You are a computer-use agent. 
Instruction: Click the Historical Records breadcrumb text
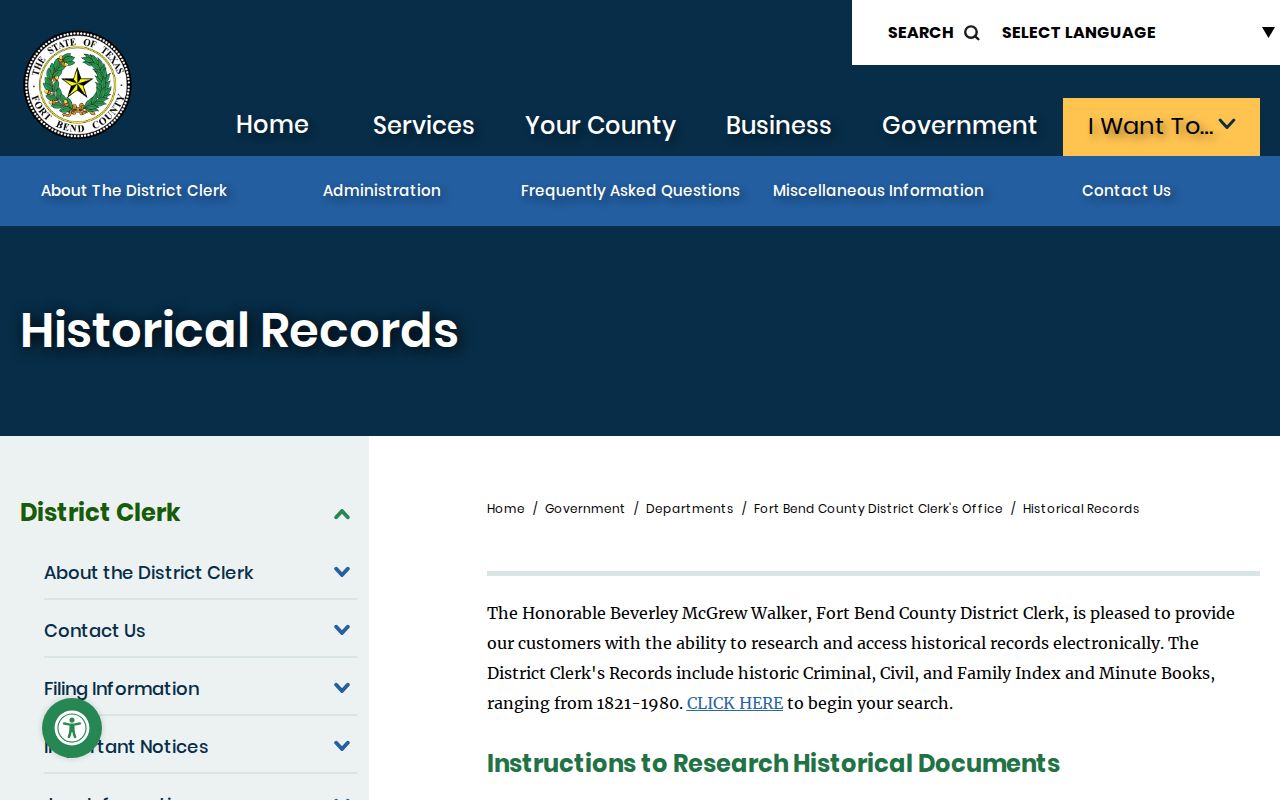click(1081, 509)
